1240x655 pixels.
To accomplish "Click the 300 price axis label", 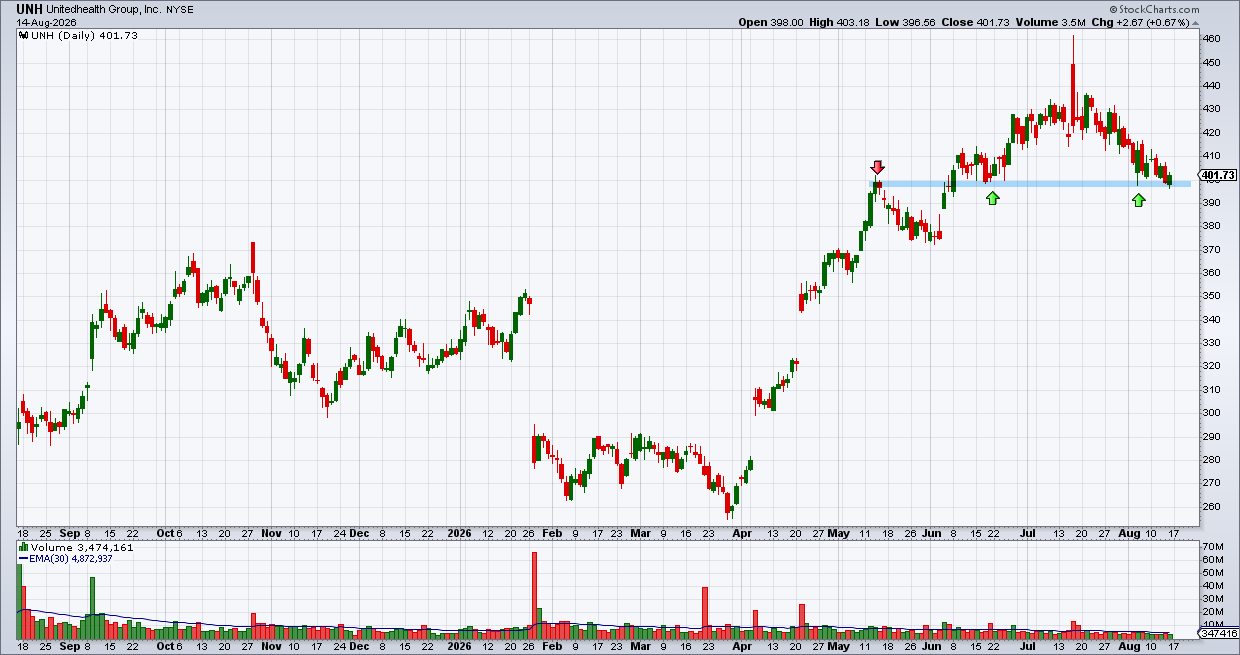I will point(1212,413).
